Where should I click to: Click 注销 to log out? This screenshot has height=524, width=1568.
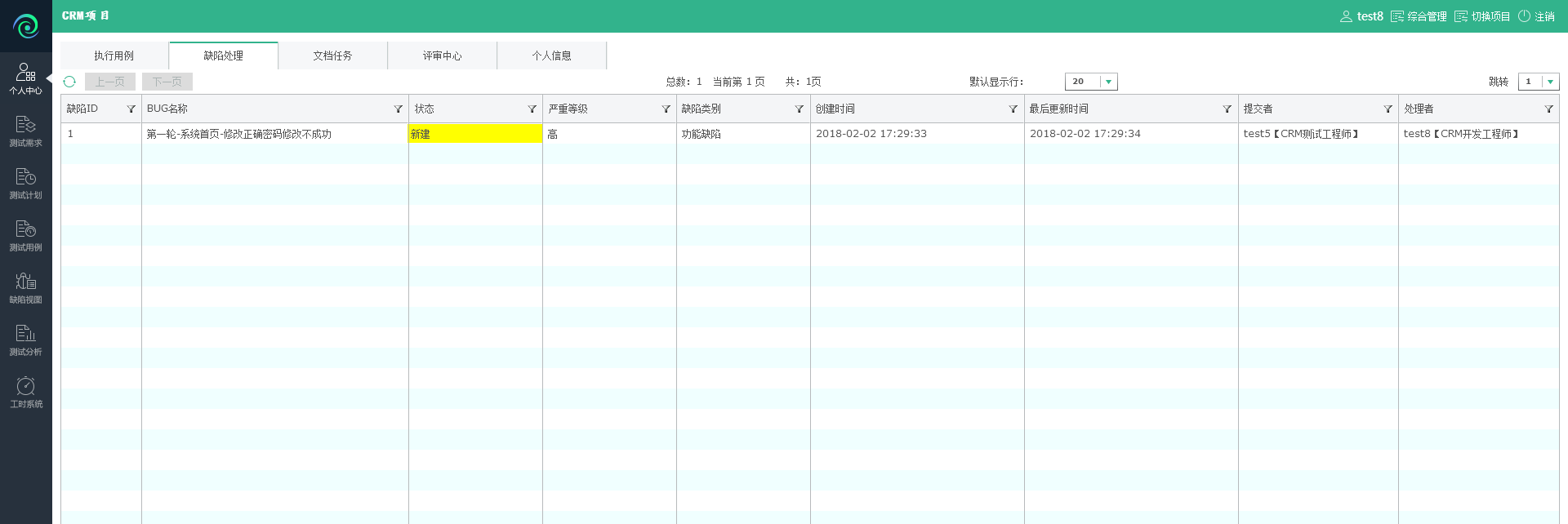click(1536, 16)
